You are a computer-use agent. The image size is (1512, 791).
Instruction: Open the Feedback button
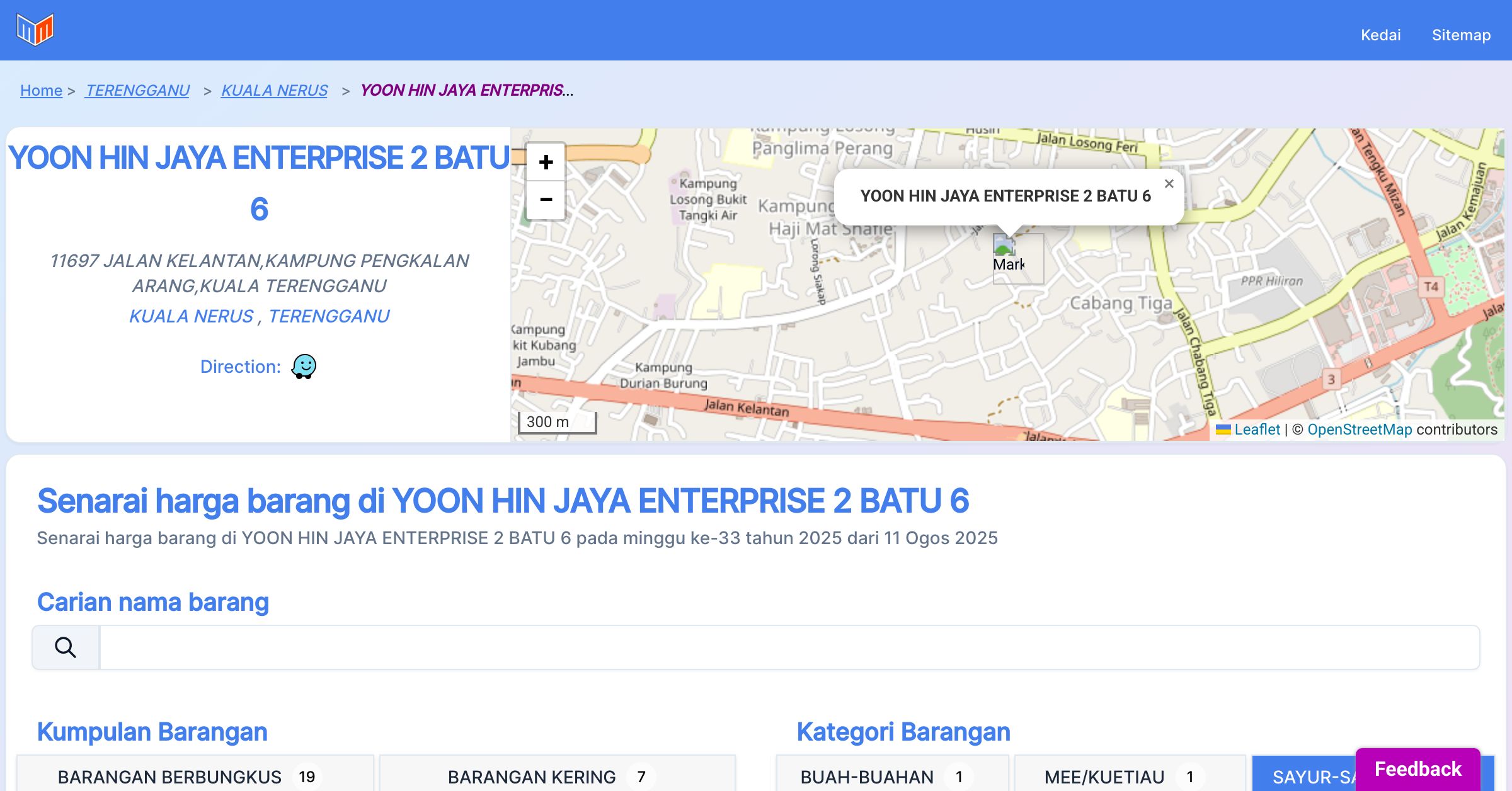1417,769
